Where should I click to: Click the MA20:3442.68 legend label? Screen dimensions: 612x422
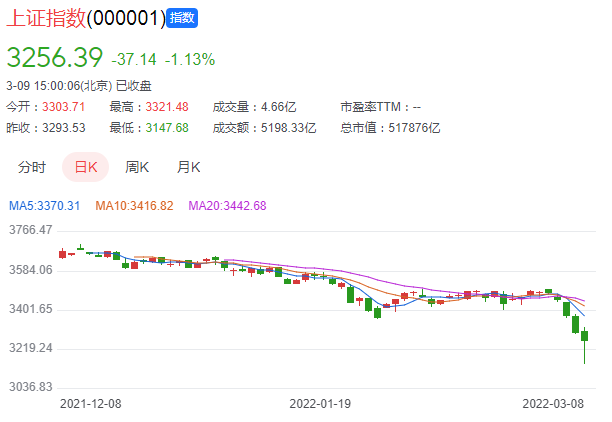point(227,206)
